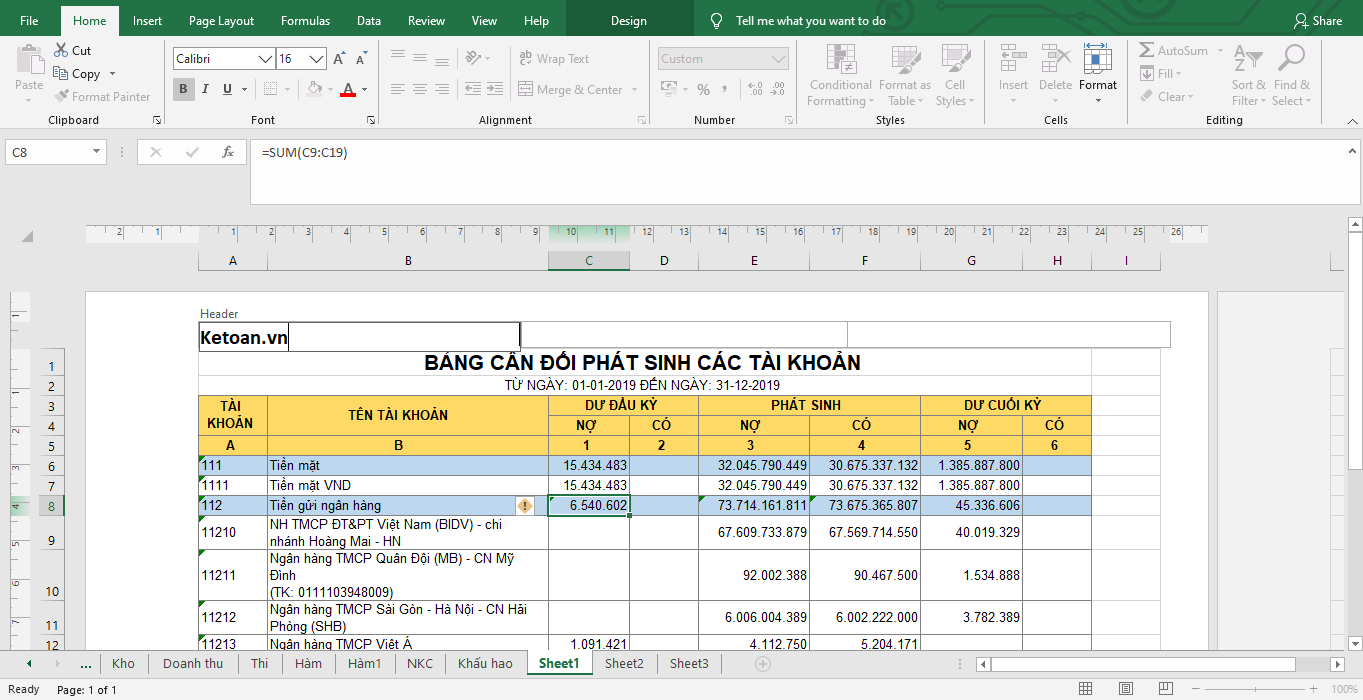Click the Insert Function fx icon
Viewport: 1363px width, 700px height.
(228, 153)
